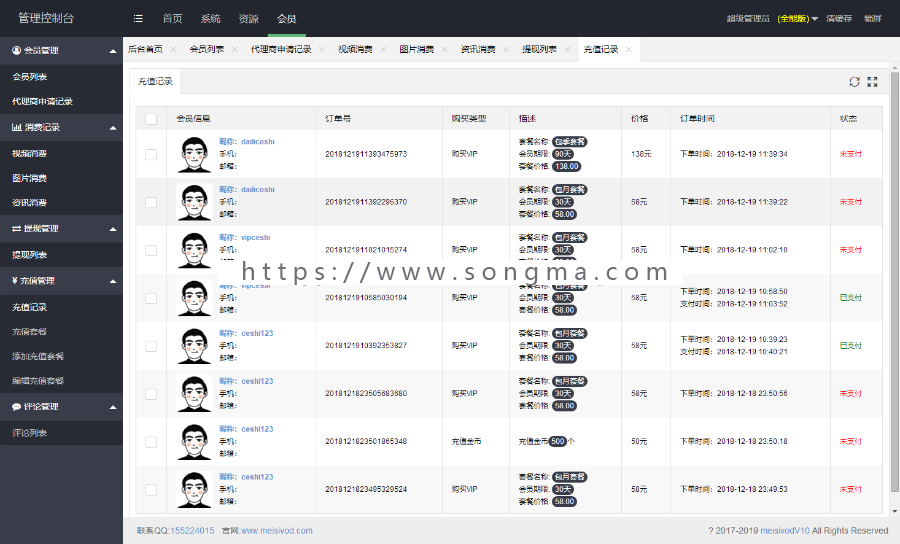Screen dimensions: 900x544
Task: Check the row for order 2018121911021015274
Action: (151, 250)
